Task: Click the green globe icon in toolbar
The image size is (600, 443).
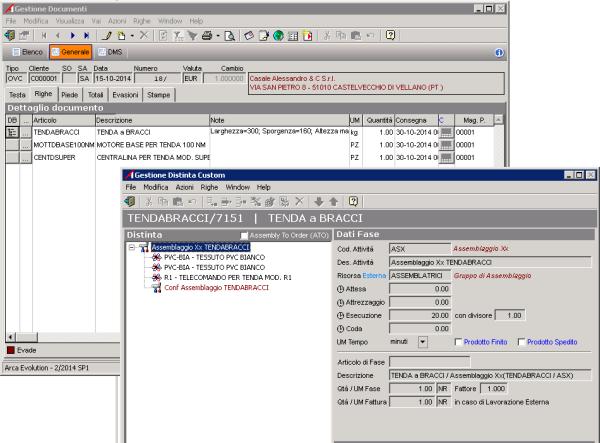Action: click(x=278, y=36)
